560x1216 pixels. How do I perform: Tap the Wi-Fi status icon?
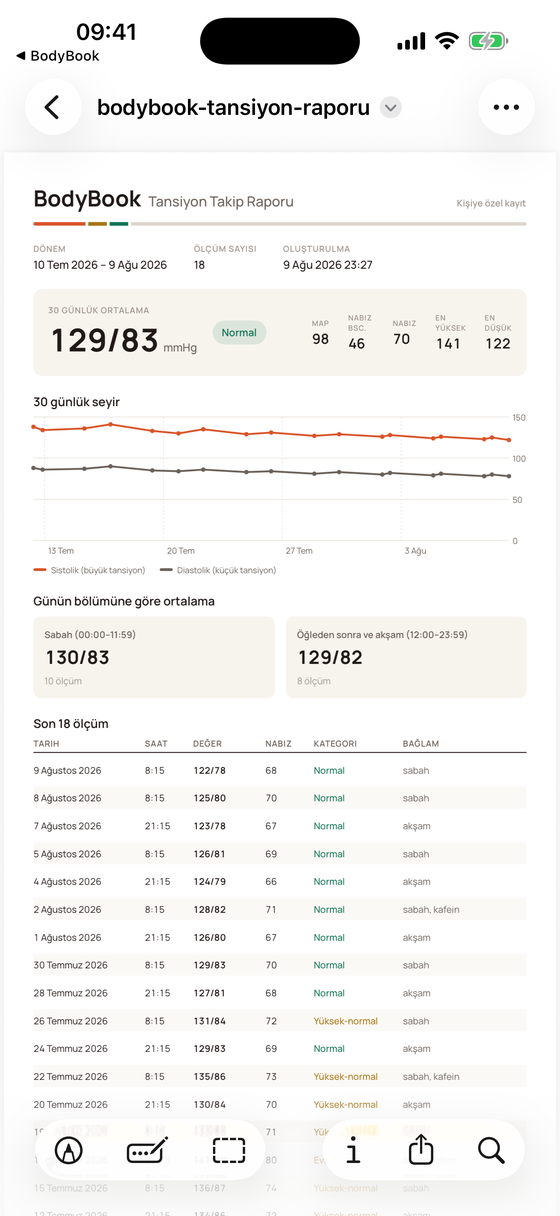click(447, 41)
